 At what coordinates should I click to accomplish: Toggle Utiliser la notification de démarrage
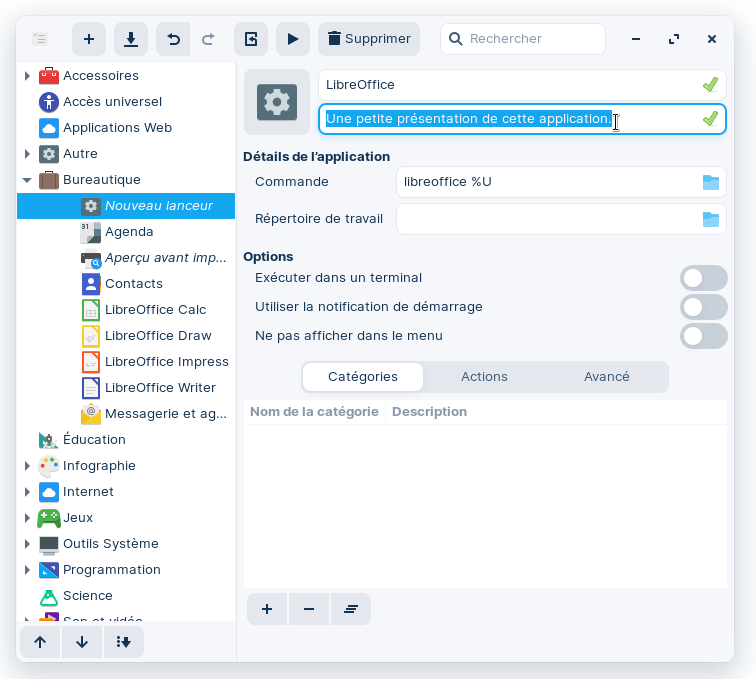coord(703,307)
